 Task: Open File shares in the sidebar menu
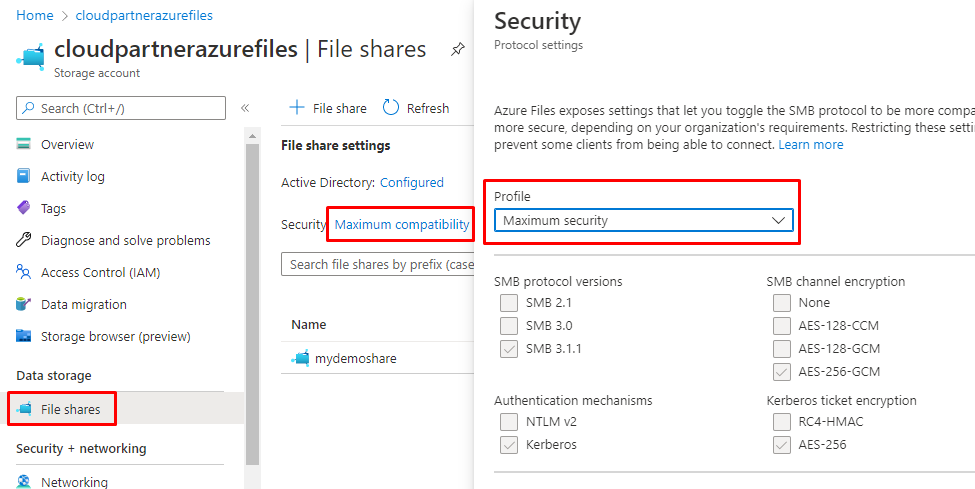(70, 409)
